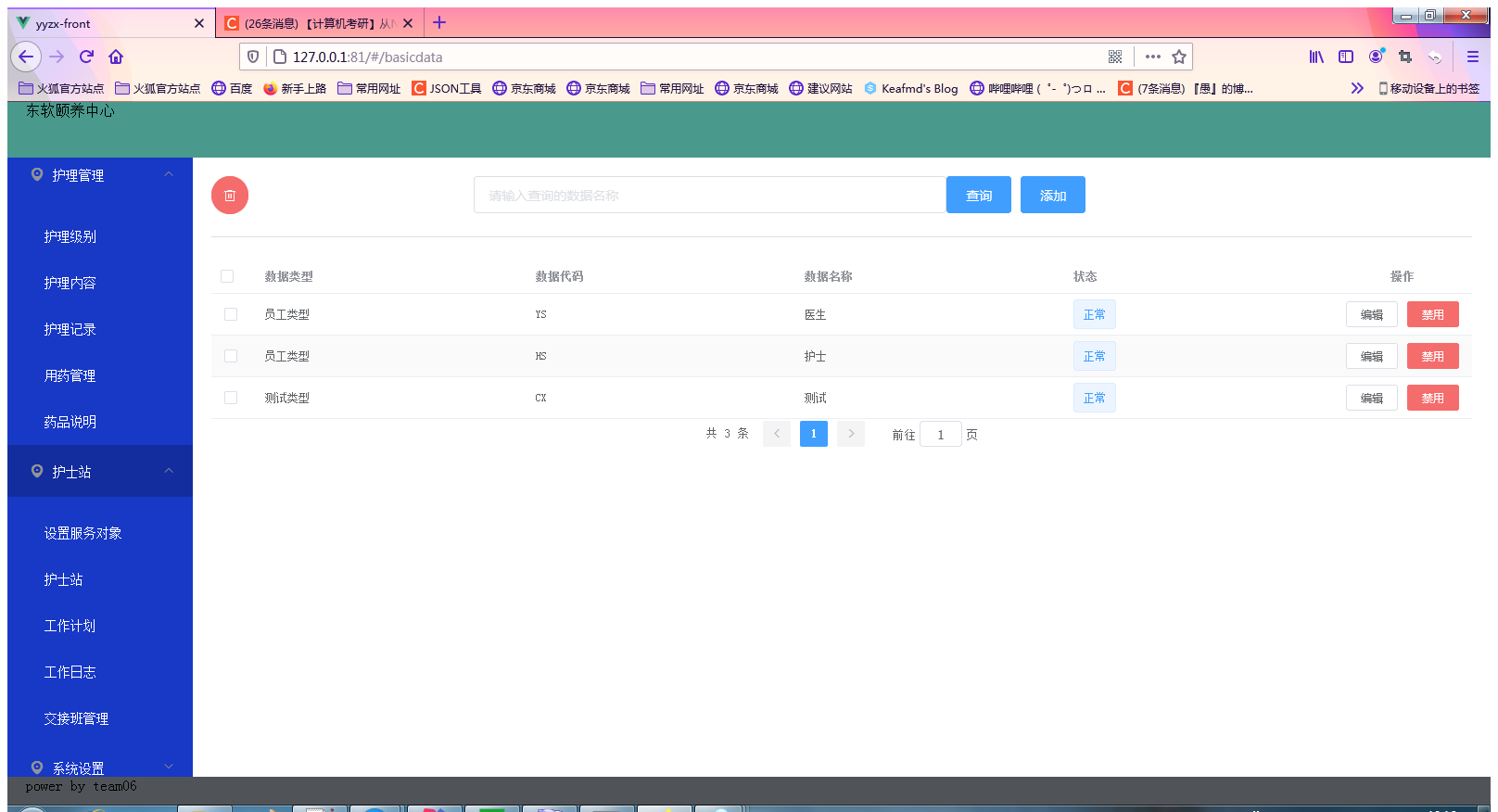Focus the data name search field
The height and width of the screenshot is (812, 1498).
(710, 195)
